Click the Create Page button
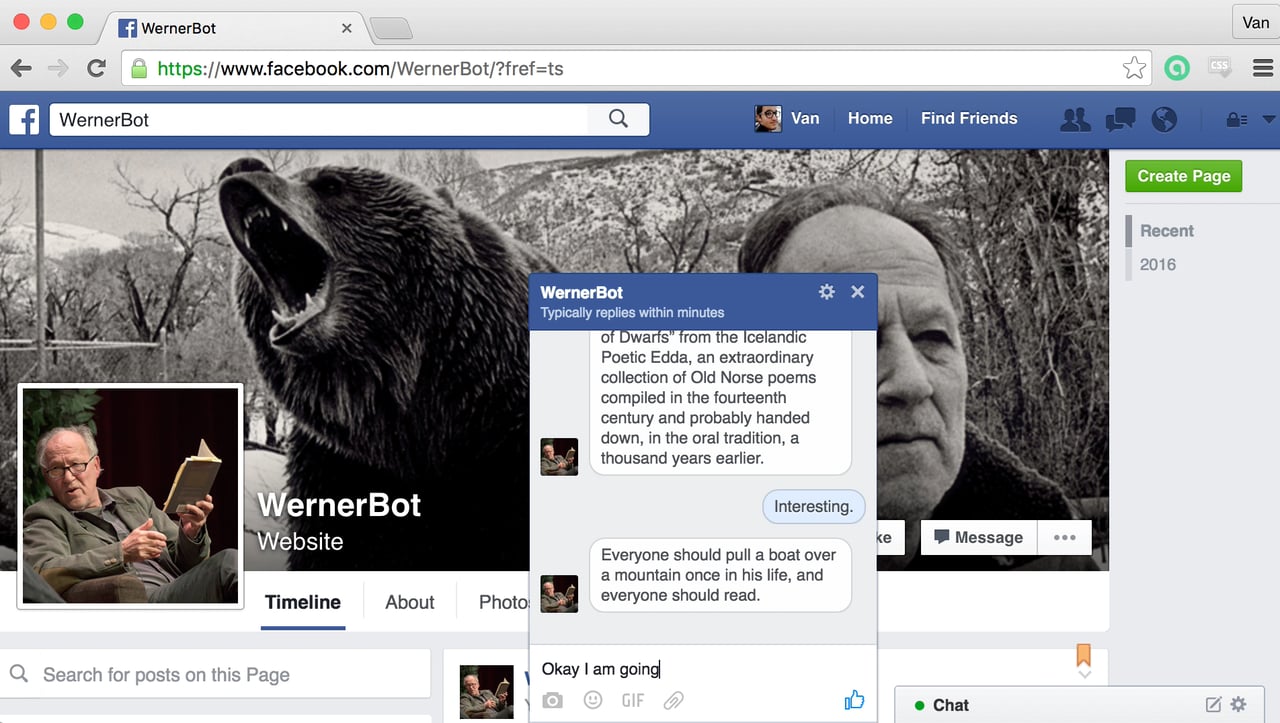This screenshot has width=1280, height=723. pyautogui.click(x=1184, y=176)
